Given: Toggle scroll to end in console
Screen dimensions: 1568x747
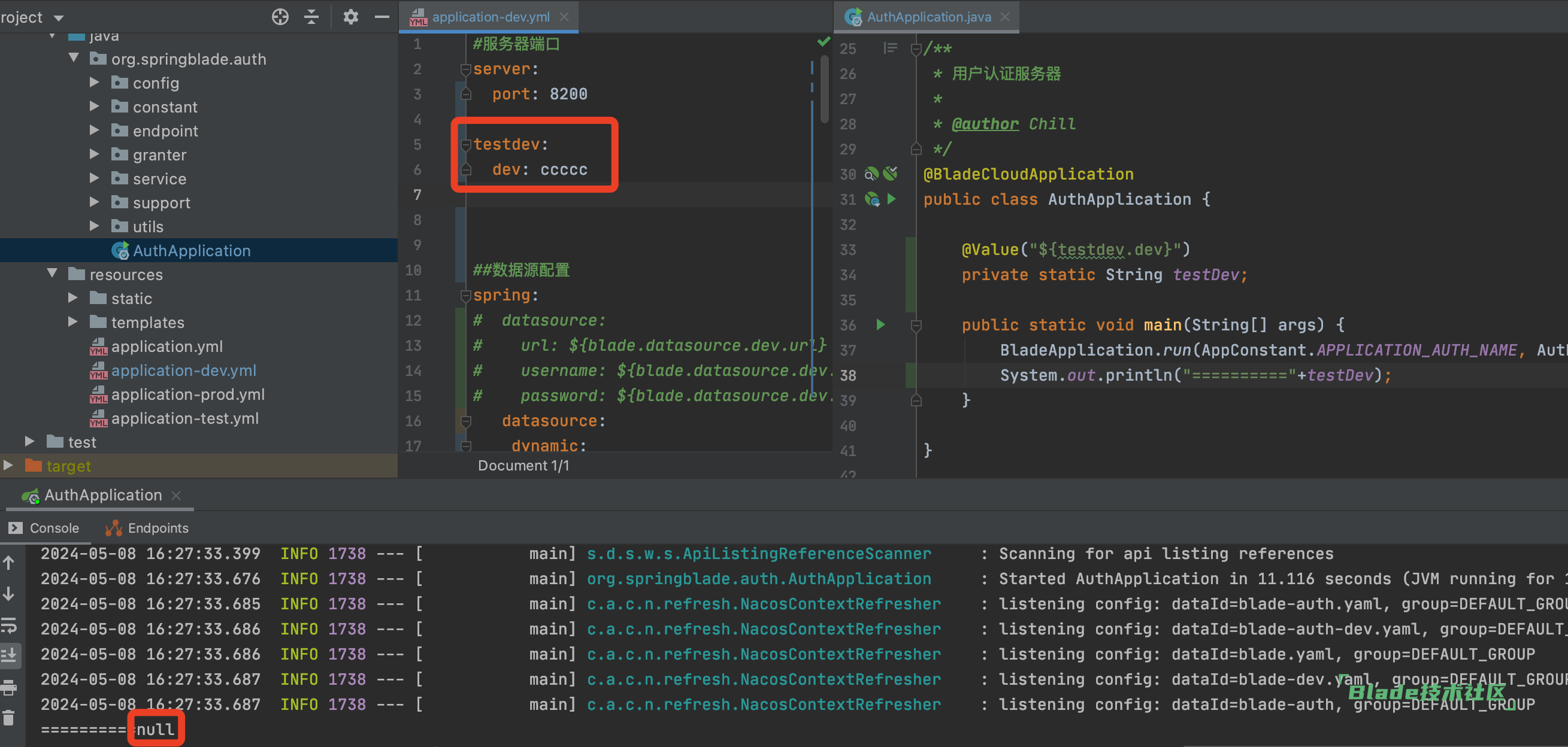Looking at the screenshot, I should point(9,656).
